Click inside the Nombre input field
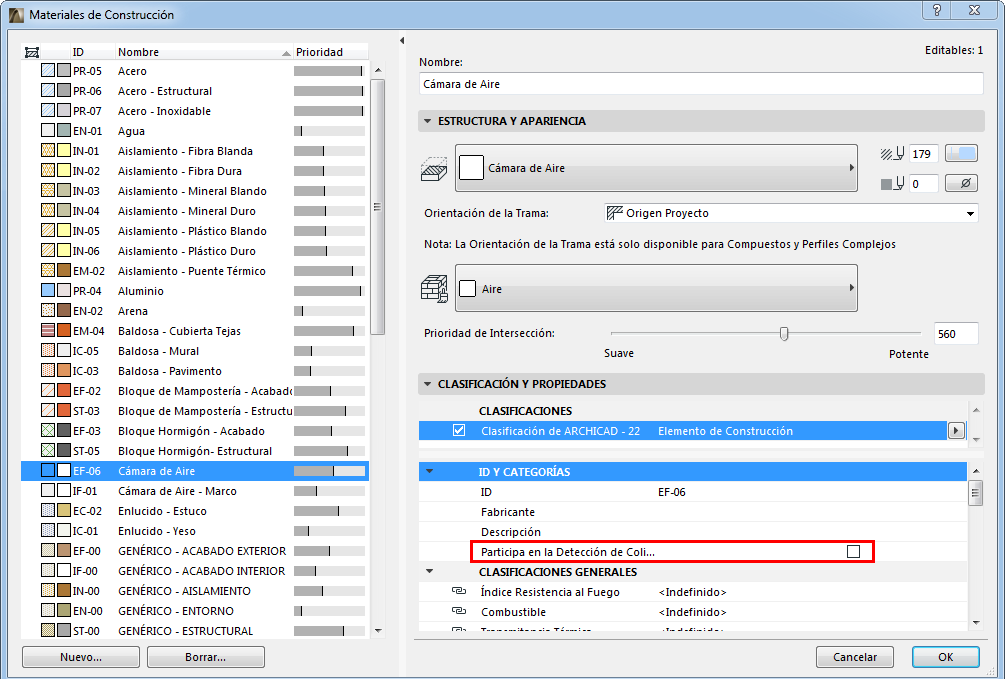This screenshot has width=1005, height=679. (x=700, y=83)
